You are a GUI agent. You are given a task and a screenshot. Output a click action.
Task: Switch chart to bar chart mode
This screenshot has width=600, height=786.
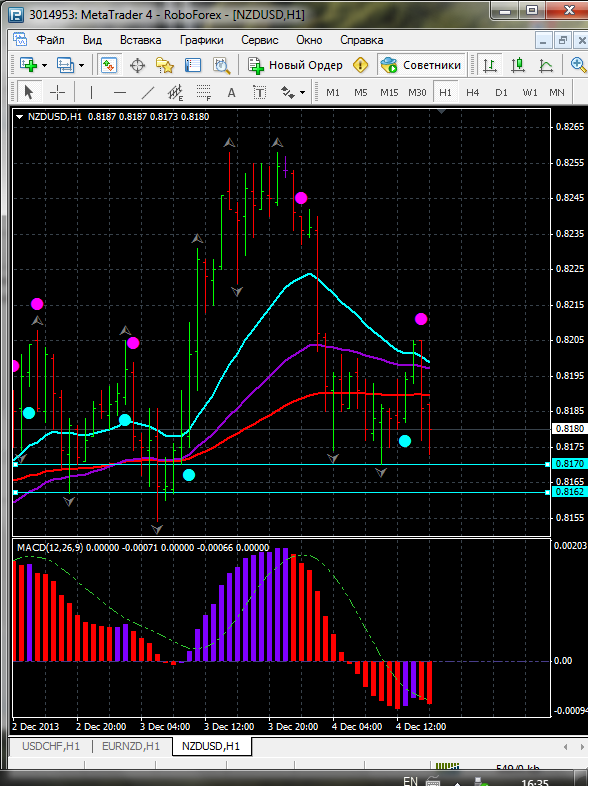click(490, 65)
